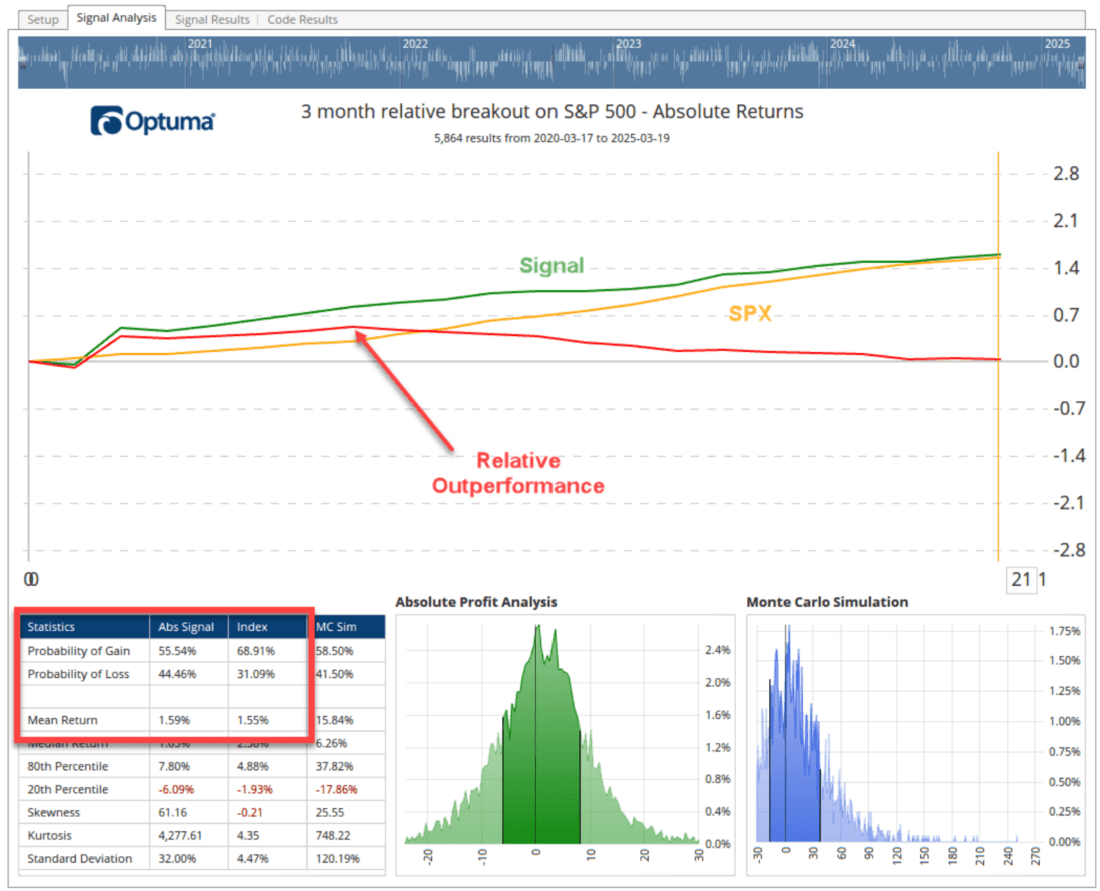Image resolution: width=1100 pixels, height=891 pixels.
Task: Click the 4.47% Index Standard Deviation value
Action: 253,859
